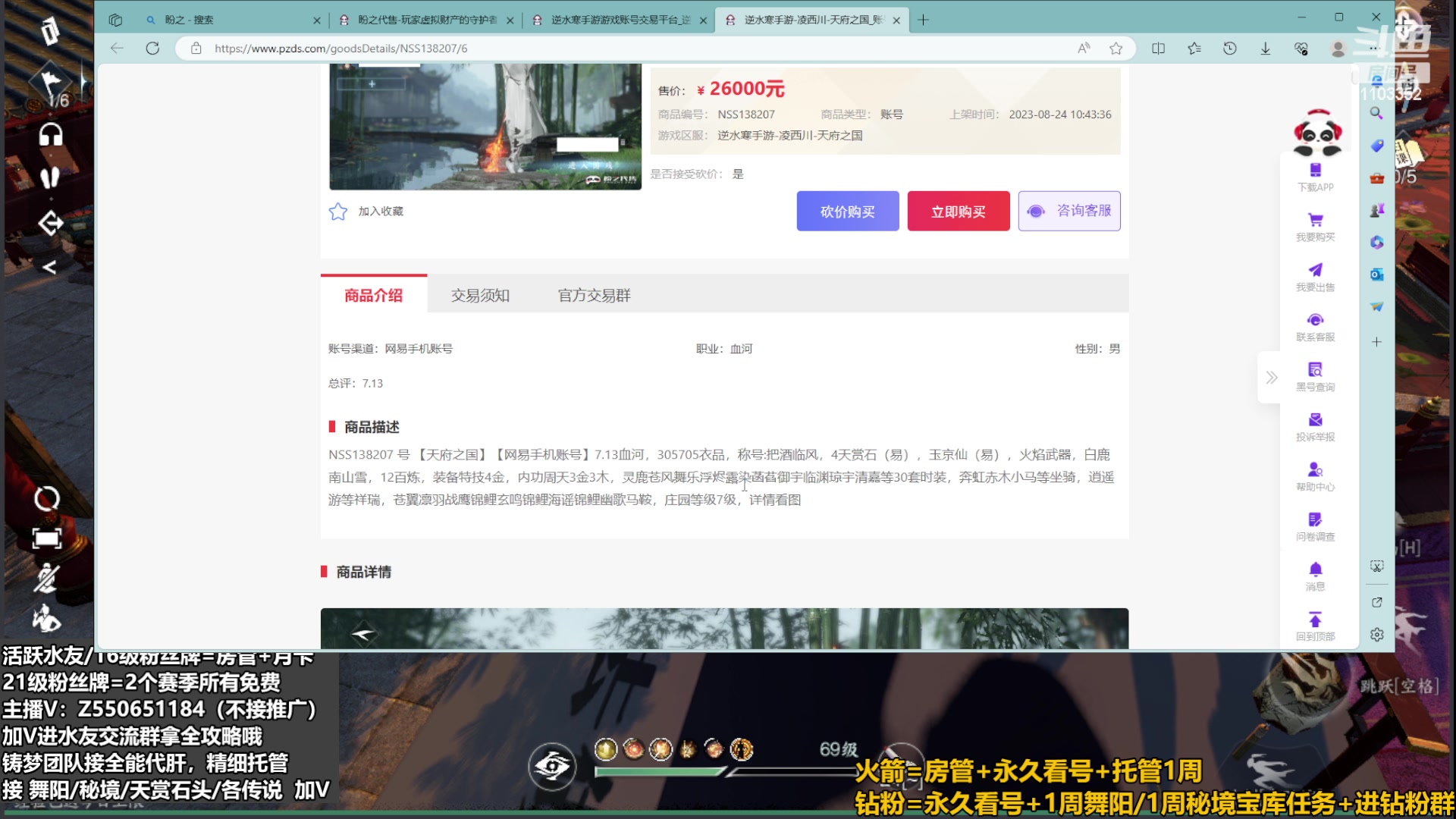Open the 官方交易群 tab

(x=594, y=295)
